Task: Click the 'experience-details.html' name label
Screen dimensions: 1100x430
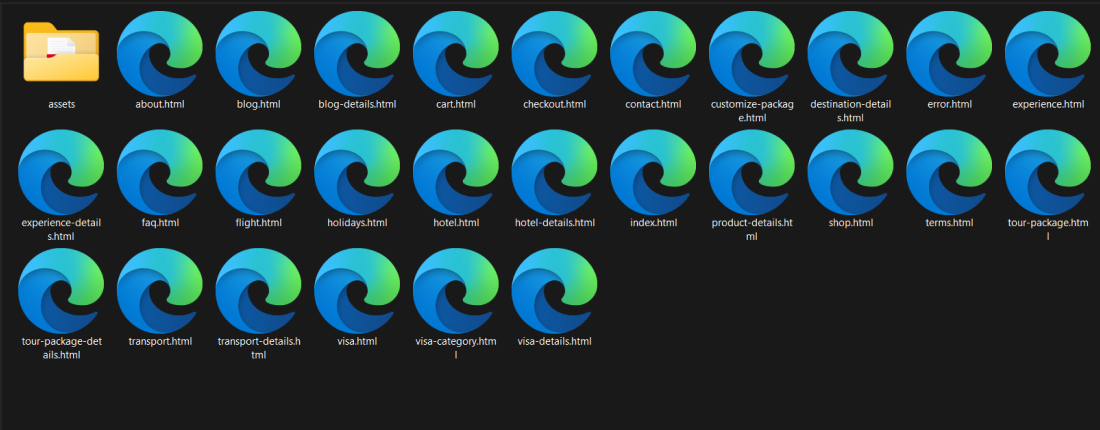Action: pyautogui.click(x=62, y=229)
